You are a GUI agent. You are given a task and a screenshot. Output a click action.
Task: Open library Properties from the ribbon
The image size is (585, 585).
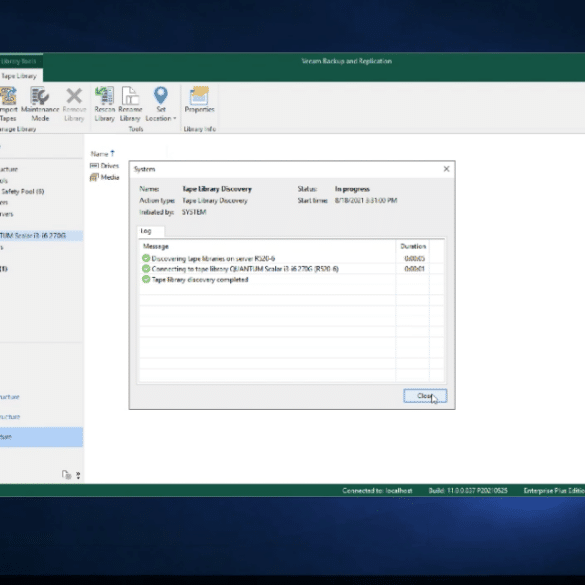[199, 100]
